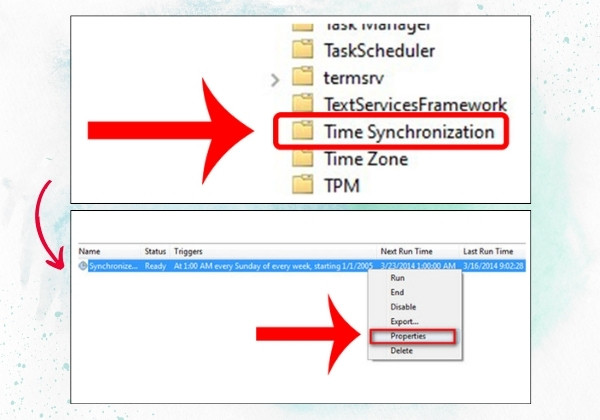Expand the termsrv folder chevron

coord(275,80)
